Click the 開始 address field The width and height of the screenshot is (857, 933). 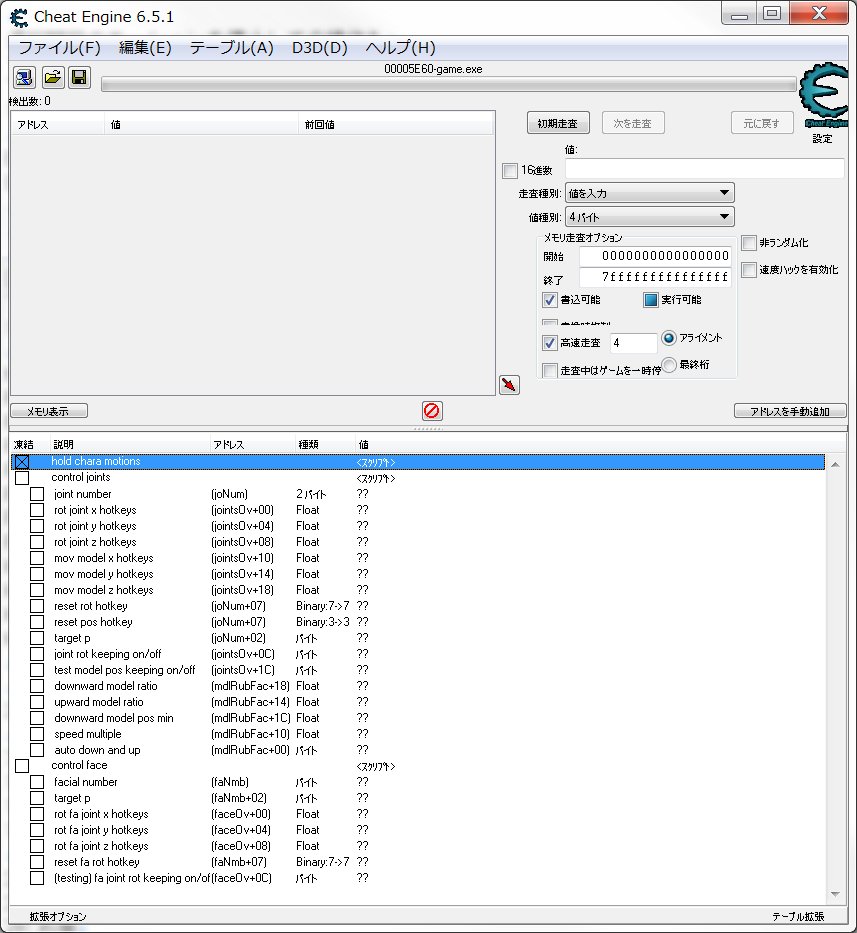[655, 256]
